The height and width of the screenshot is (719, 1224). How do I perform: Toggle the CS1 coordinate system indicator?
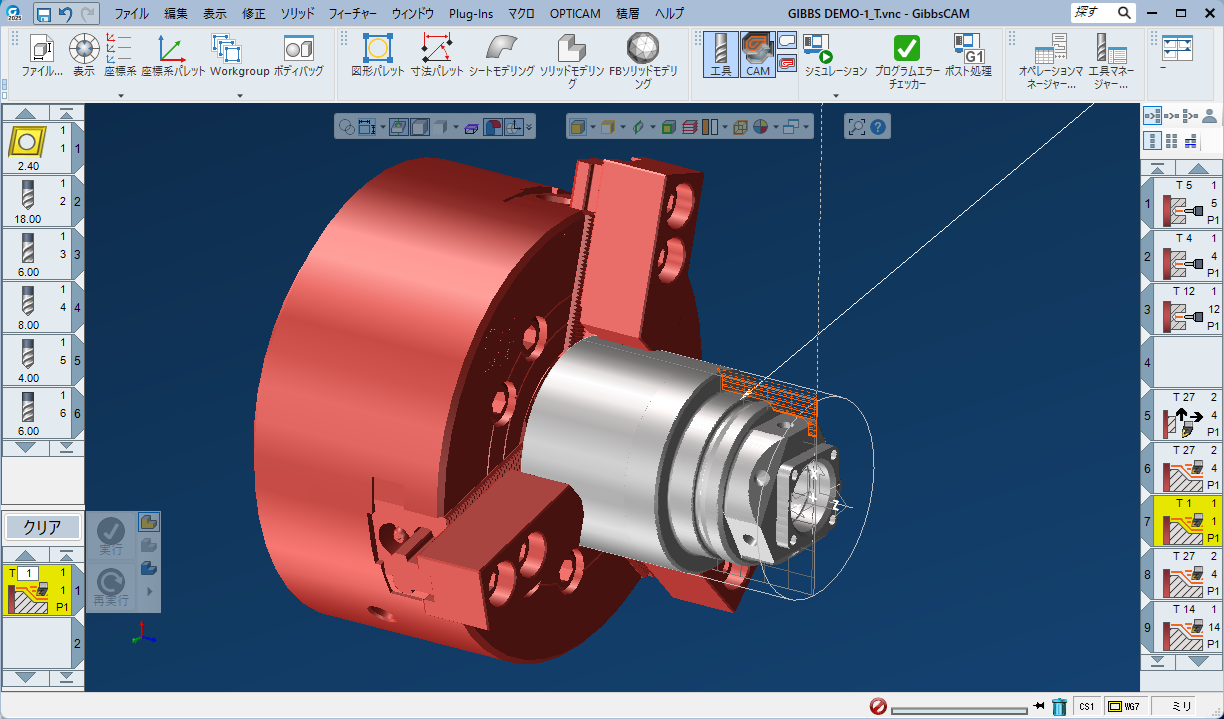pos(1087,707)
